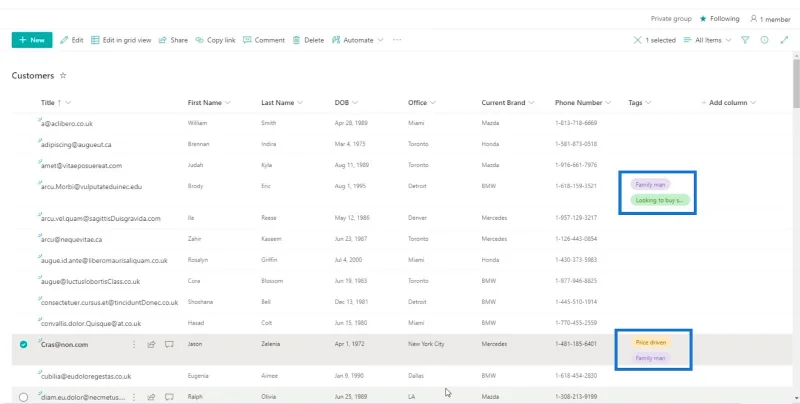The height and width of the screenshot is (404, 800).
Task: Click share icon on Cras@non.com row
Action: pyautogui.click(x=151, y=344)
